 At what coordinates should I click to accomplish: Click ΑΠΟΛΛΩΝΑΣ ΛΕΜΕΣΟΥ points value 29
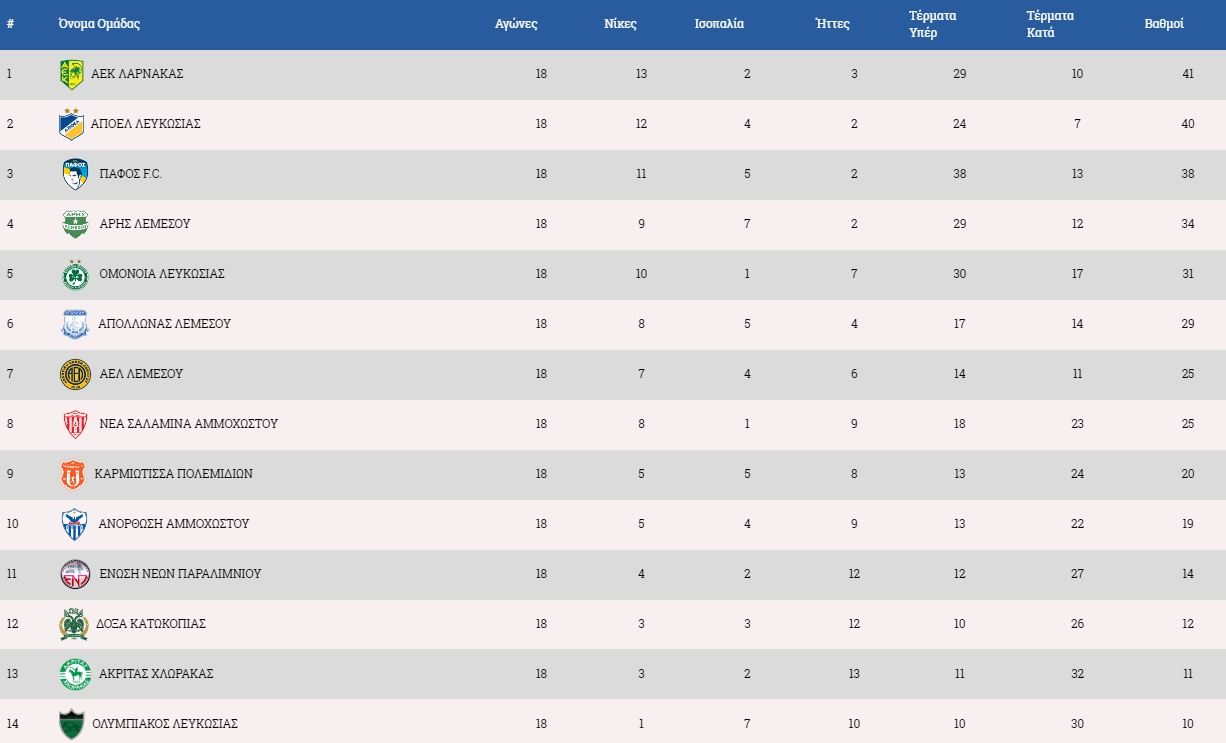pyautogui.click(x=1188, y=324)
